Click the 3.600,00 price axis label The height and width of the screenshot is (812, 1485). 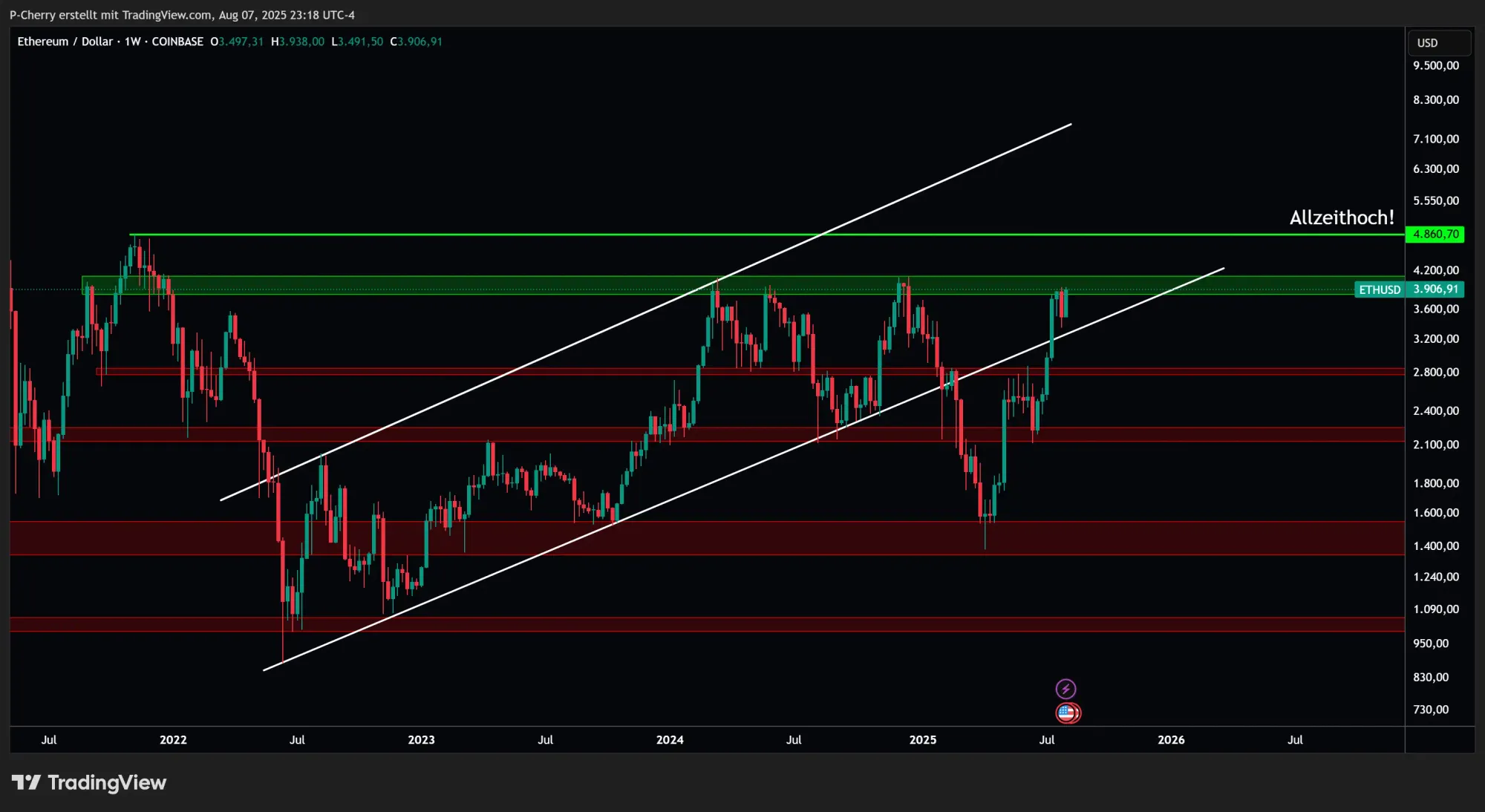(x=1436, y=309)
